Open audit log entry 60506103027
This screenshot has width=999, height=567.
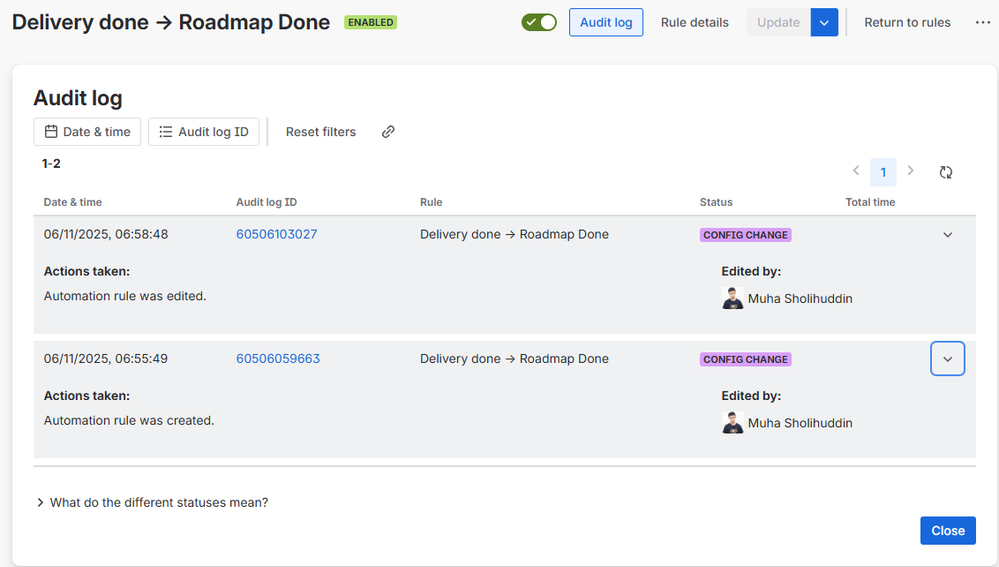277,234
